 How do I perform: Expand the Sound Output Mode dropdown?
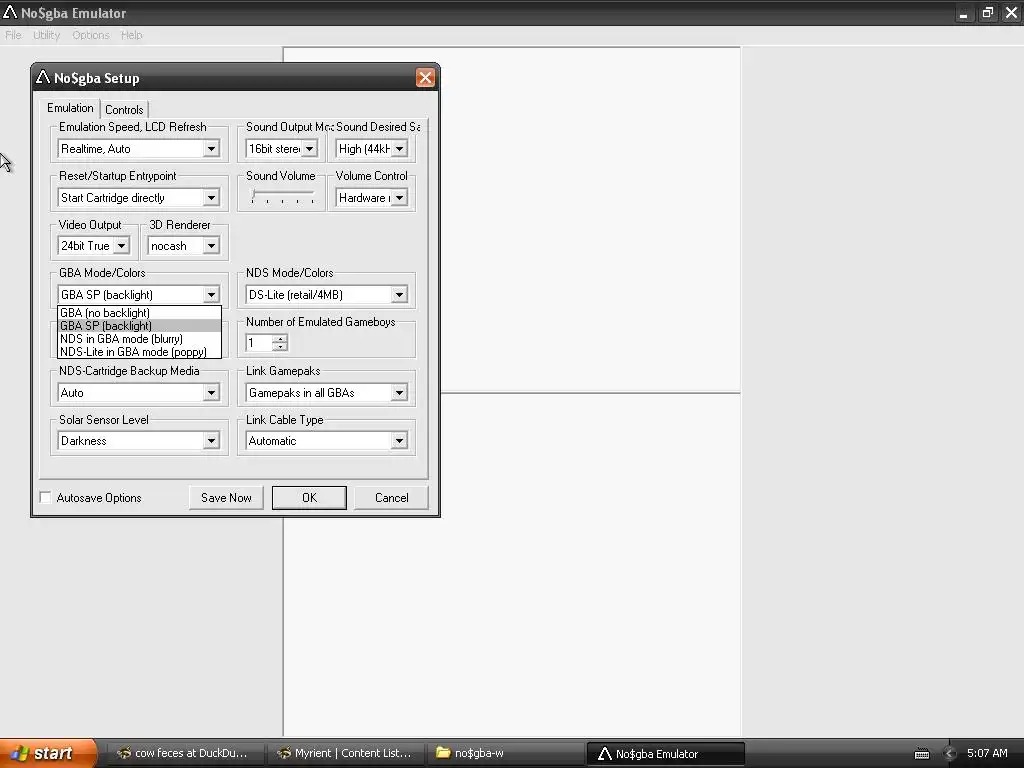click(x=310, y=149)
